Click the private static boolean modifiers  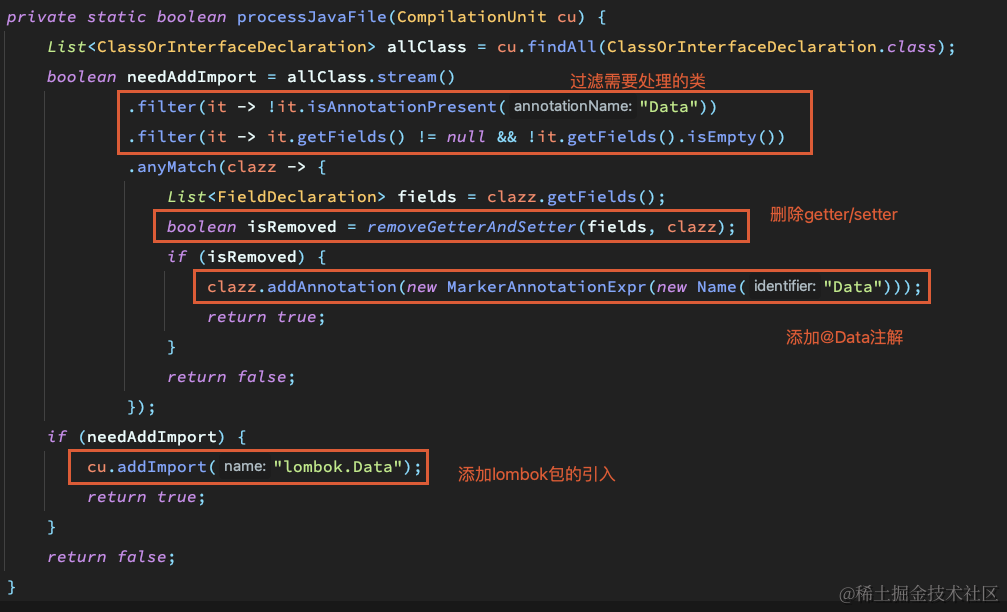click(x=116, y=17)
